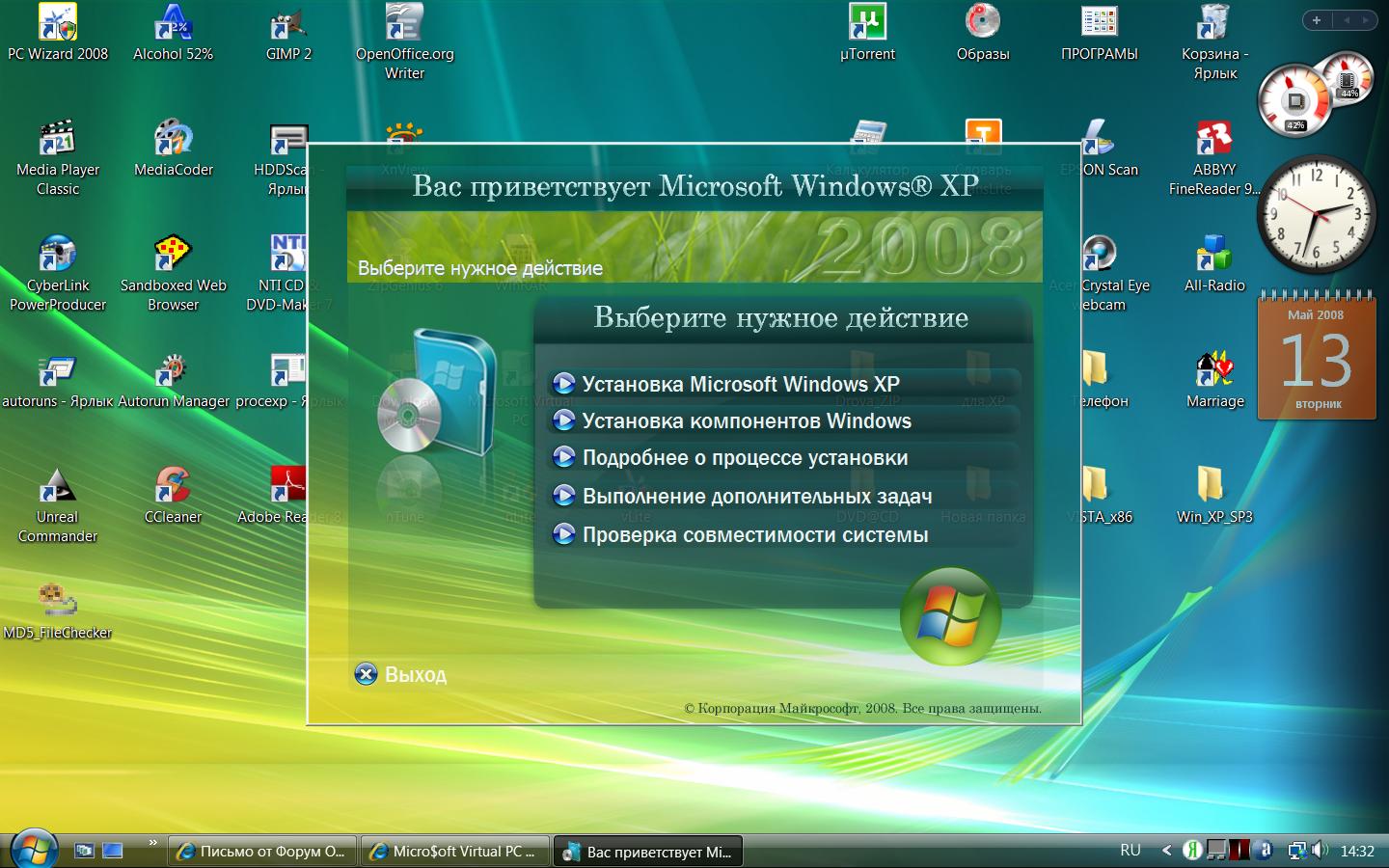Select the Unreal Commander desktop icon
1389x868 pixels.
click(58, 504)
